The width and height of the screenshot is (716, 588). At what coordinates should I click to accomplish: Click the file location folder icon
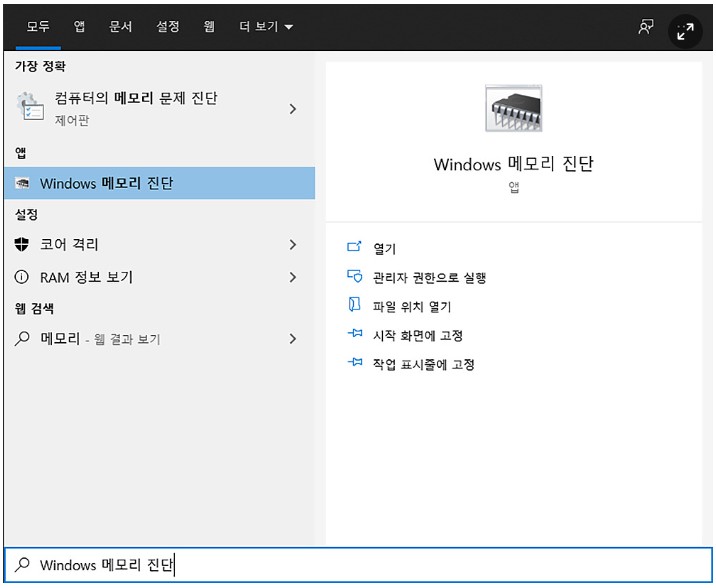[354, 304]
